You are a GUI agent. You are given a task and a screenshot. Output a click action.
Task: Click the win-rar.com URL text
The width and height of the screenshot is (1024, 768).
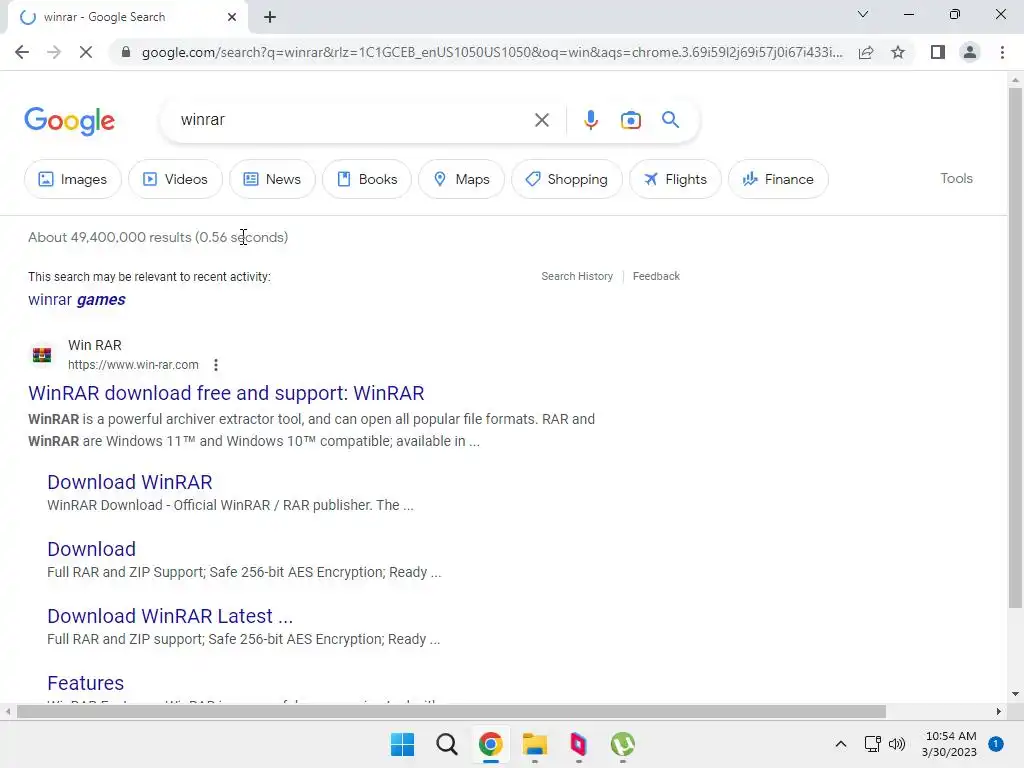(133, 365)
